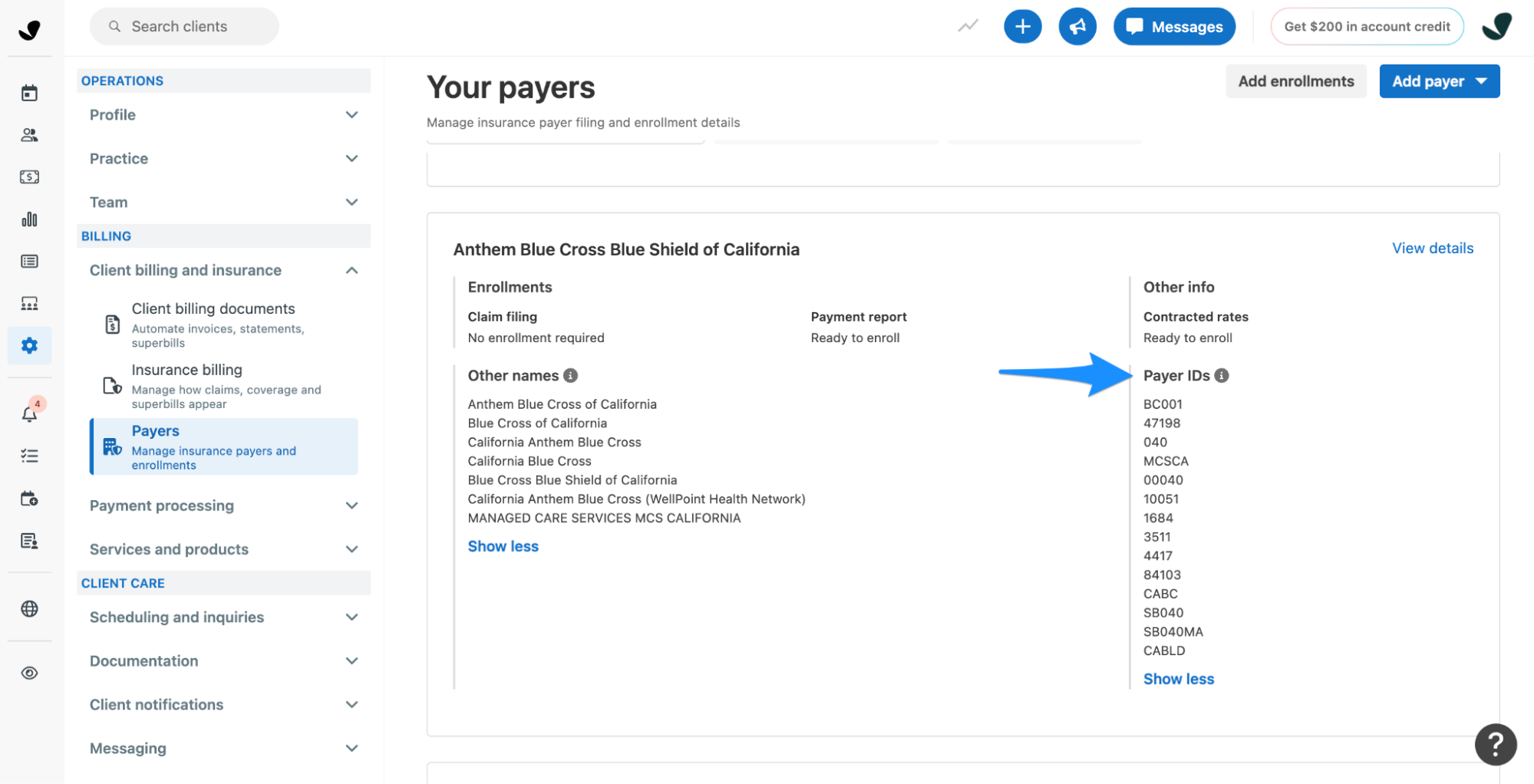Open the list document icon below the bar chart

coord(29,262)
